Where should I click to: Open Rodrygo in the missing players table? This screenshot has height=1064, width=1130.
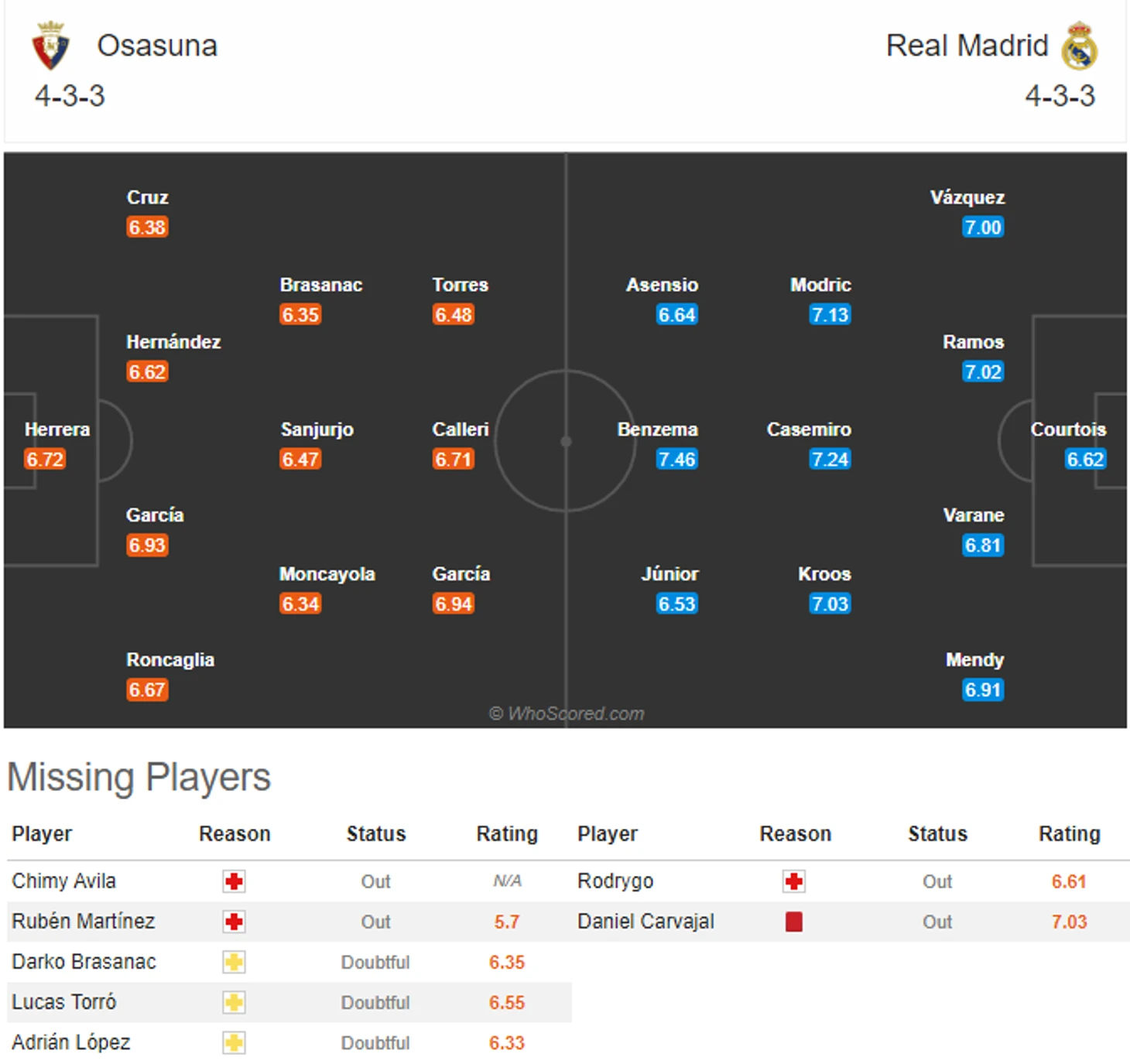point(615,881)
